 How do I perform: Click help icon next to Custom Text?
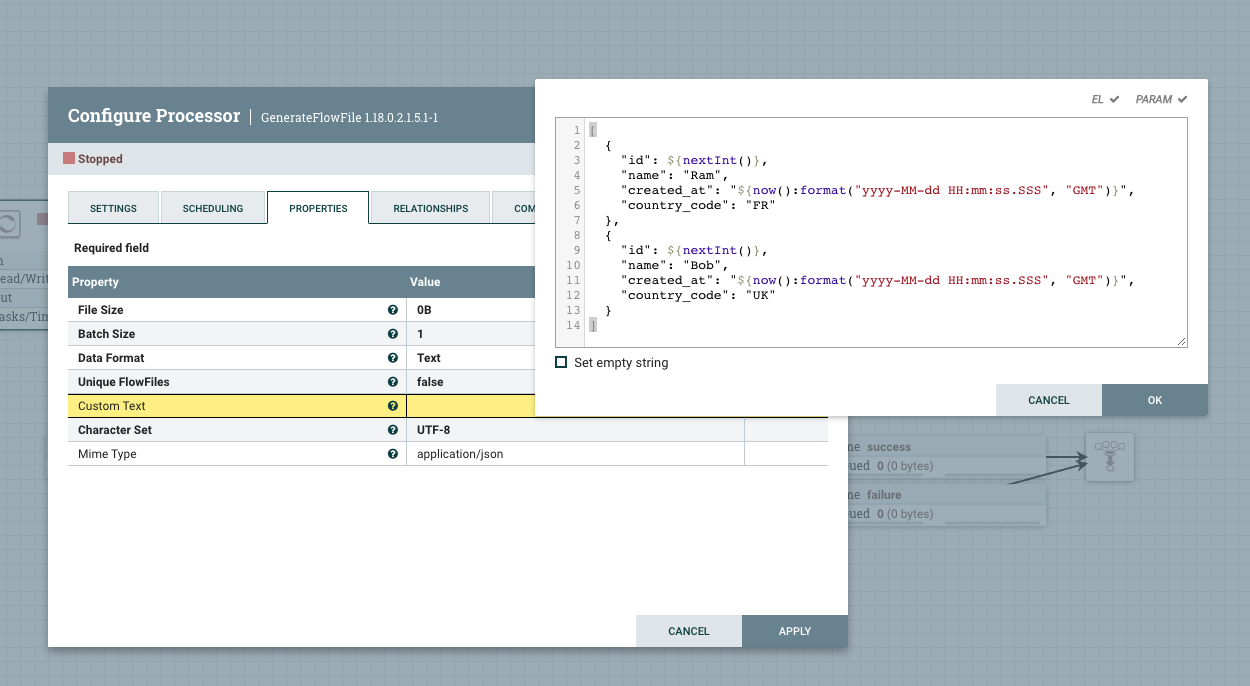pos(393,406)
